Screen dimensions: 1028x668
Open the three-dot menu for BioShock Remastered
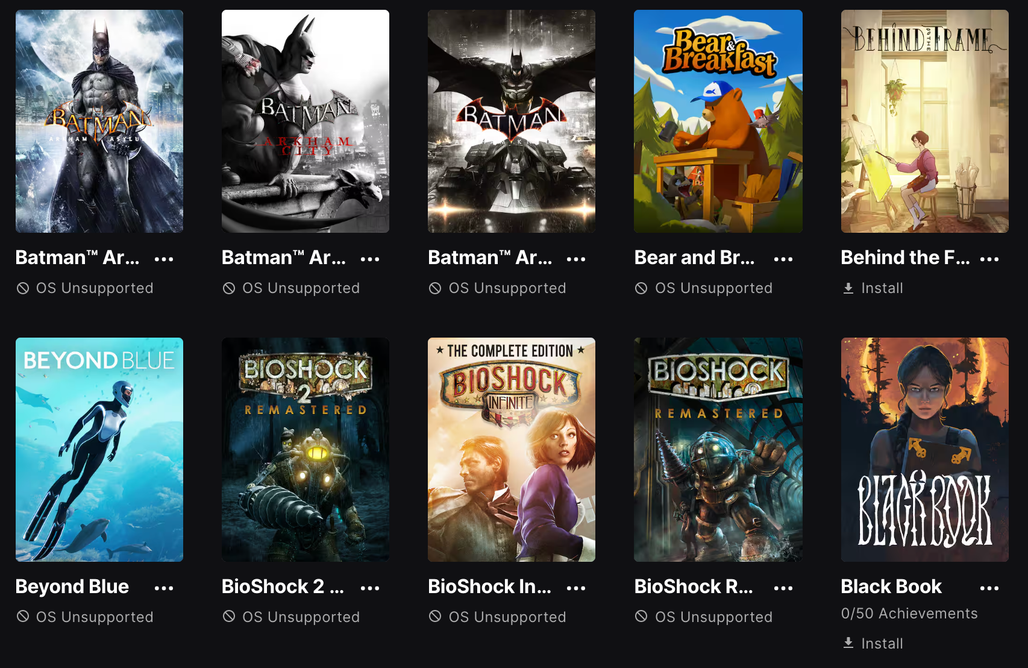[x=783, y=588]
